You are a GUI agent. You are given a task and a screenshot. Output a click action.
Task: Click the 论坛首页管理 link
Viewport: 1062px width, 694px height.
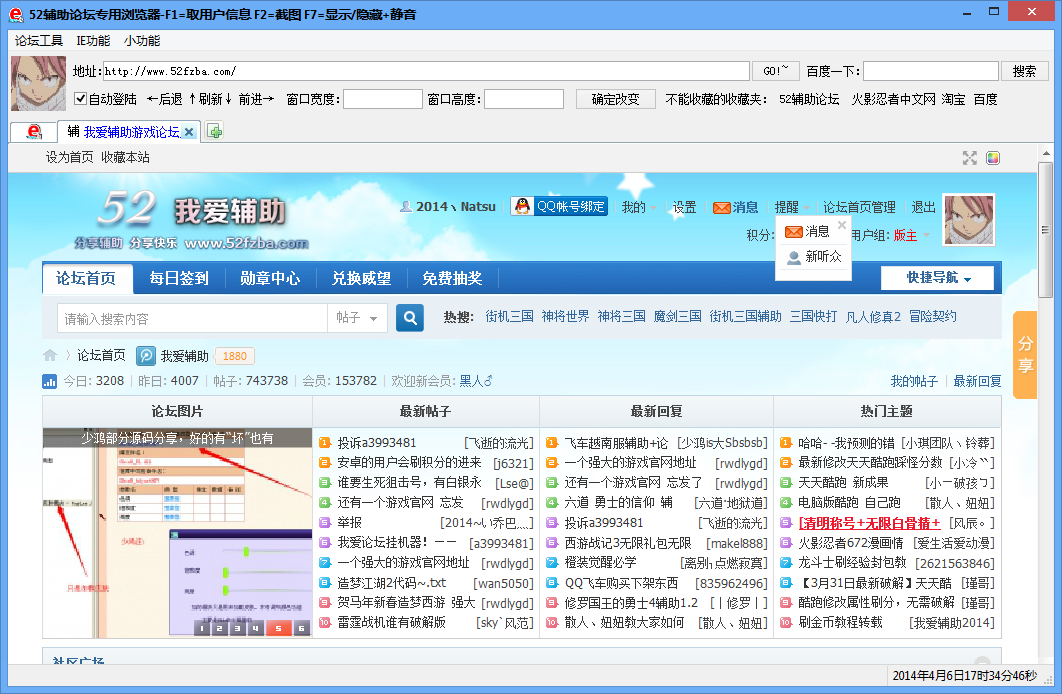859,207
